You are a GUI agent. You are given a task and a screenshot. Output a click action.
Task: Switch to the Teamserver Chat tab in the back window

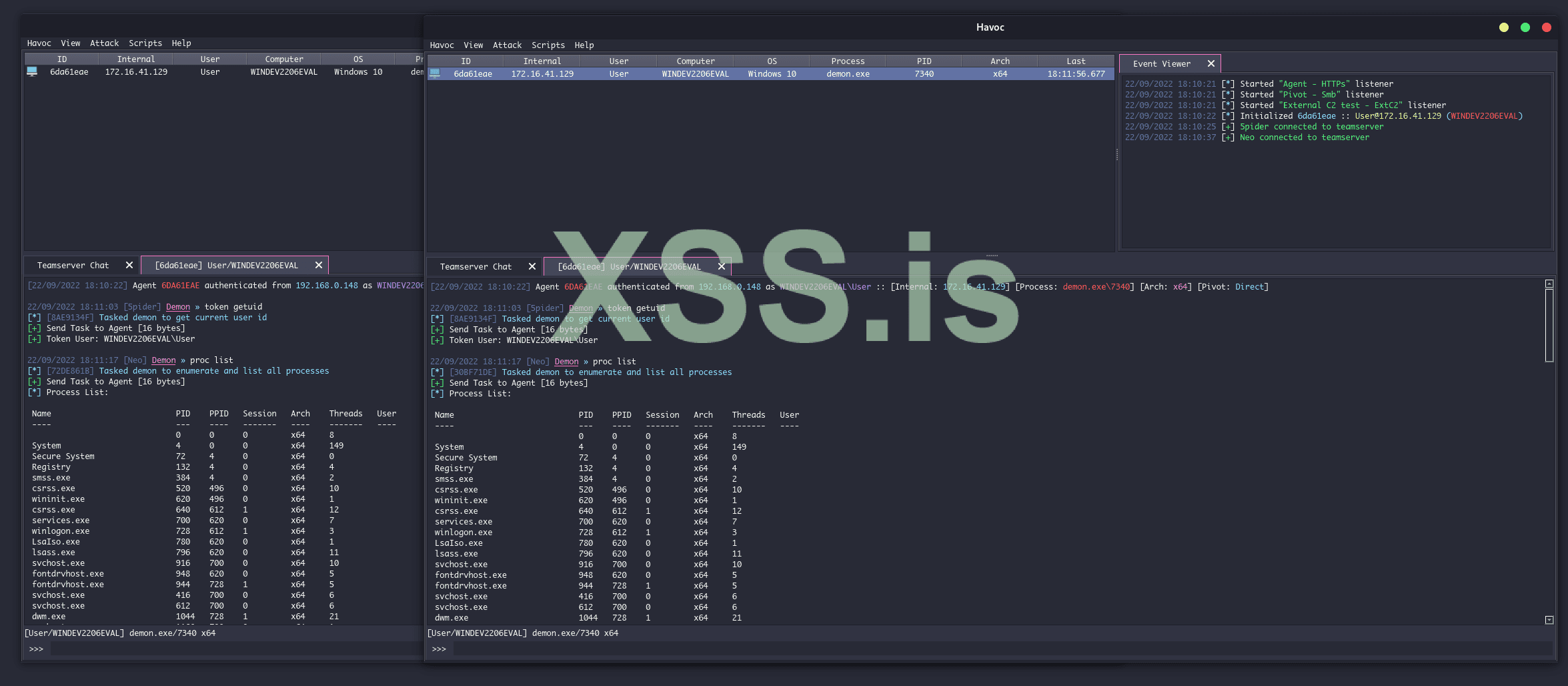point(73,266)
